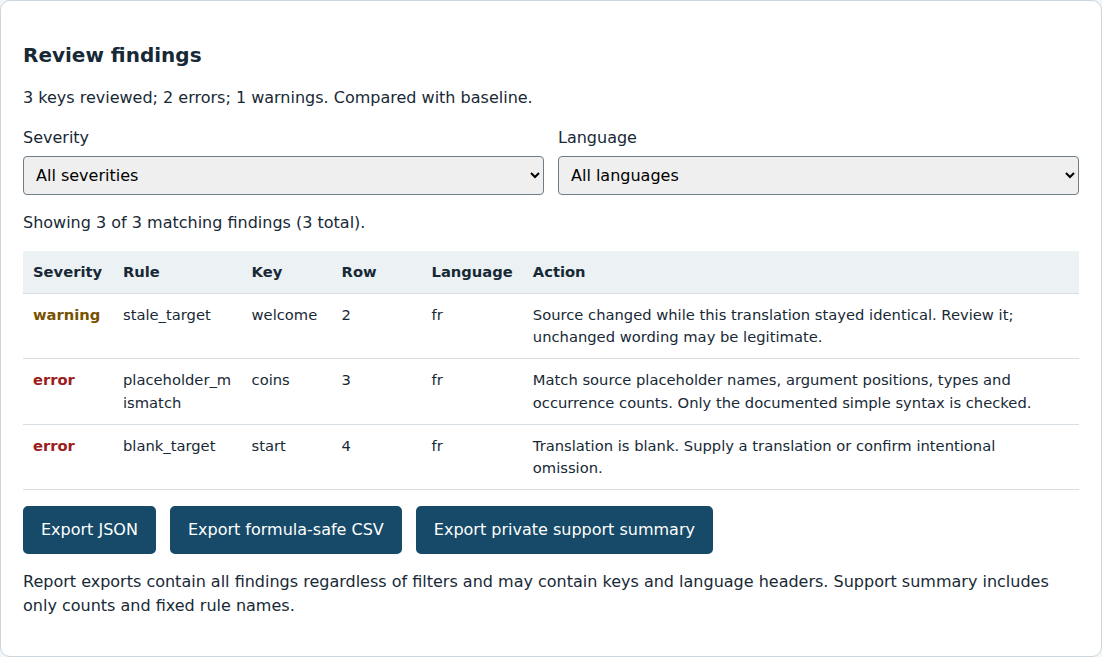This screenshot has height=657, width=1102.
Task: Select the Key column header
Action: tap(267, 273)
